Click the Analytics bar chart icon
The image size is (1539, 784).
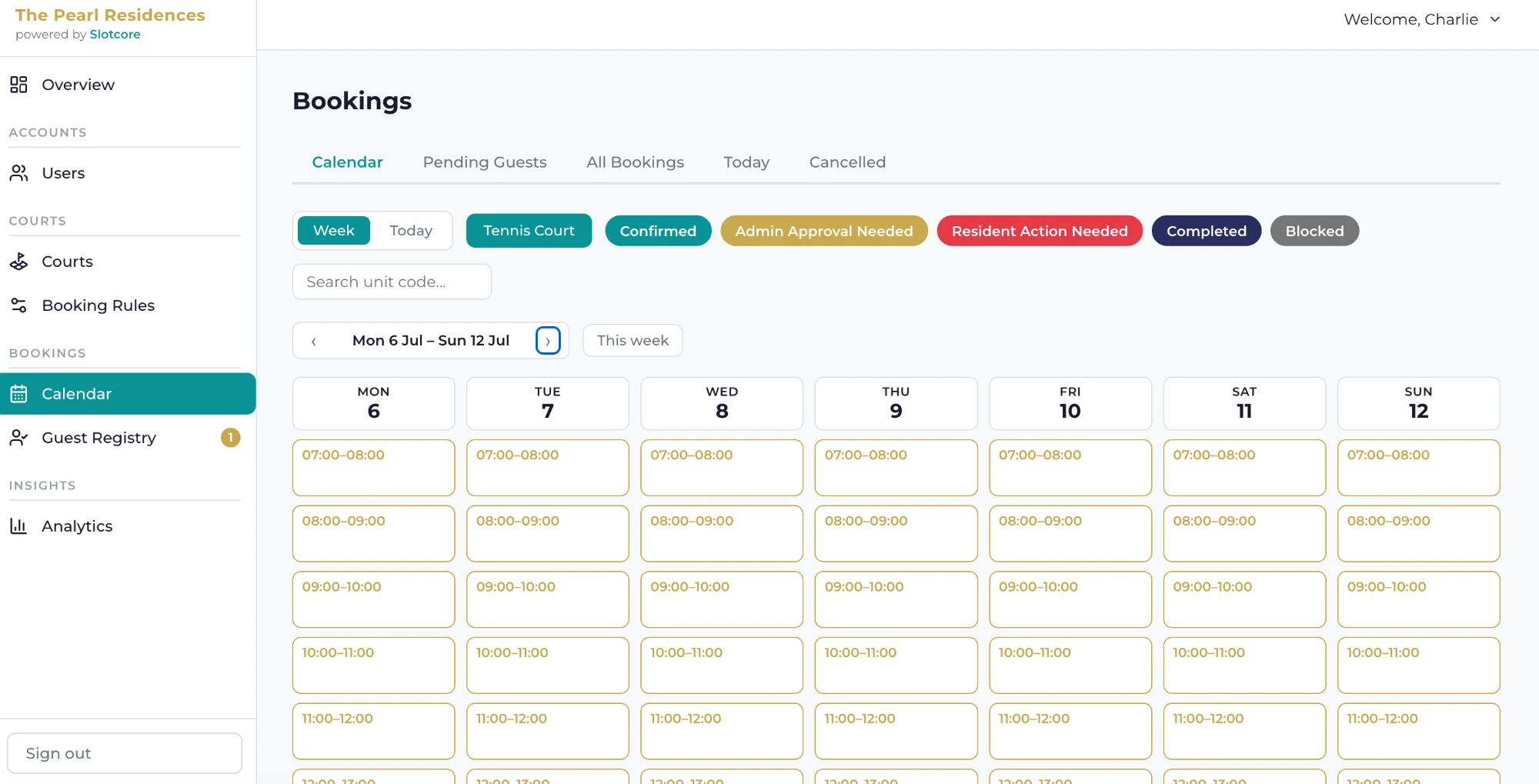[18, 526]
